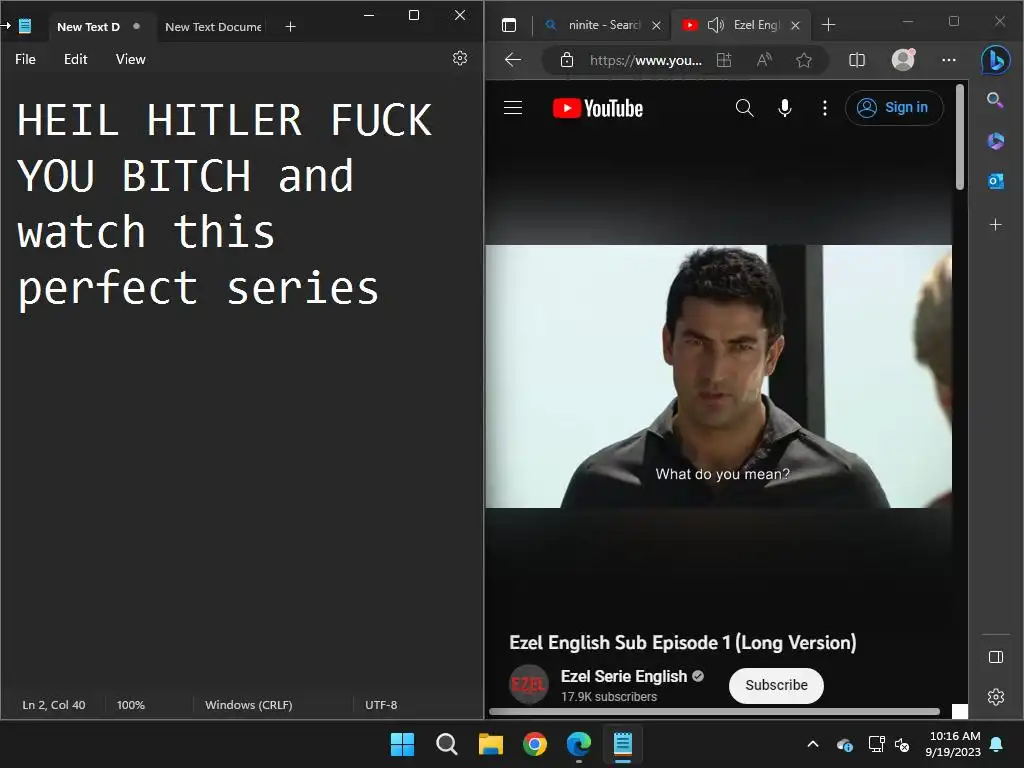Click the YouTube page horizontal scrollbar
The height and width of the screenshot is (768, 1024).
[714, 711]
